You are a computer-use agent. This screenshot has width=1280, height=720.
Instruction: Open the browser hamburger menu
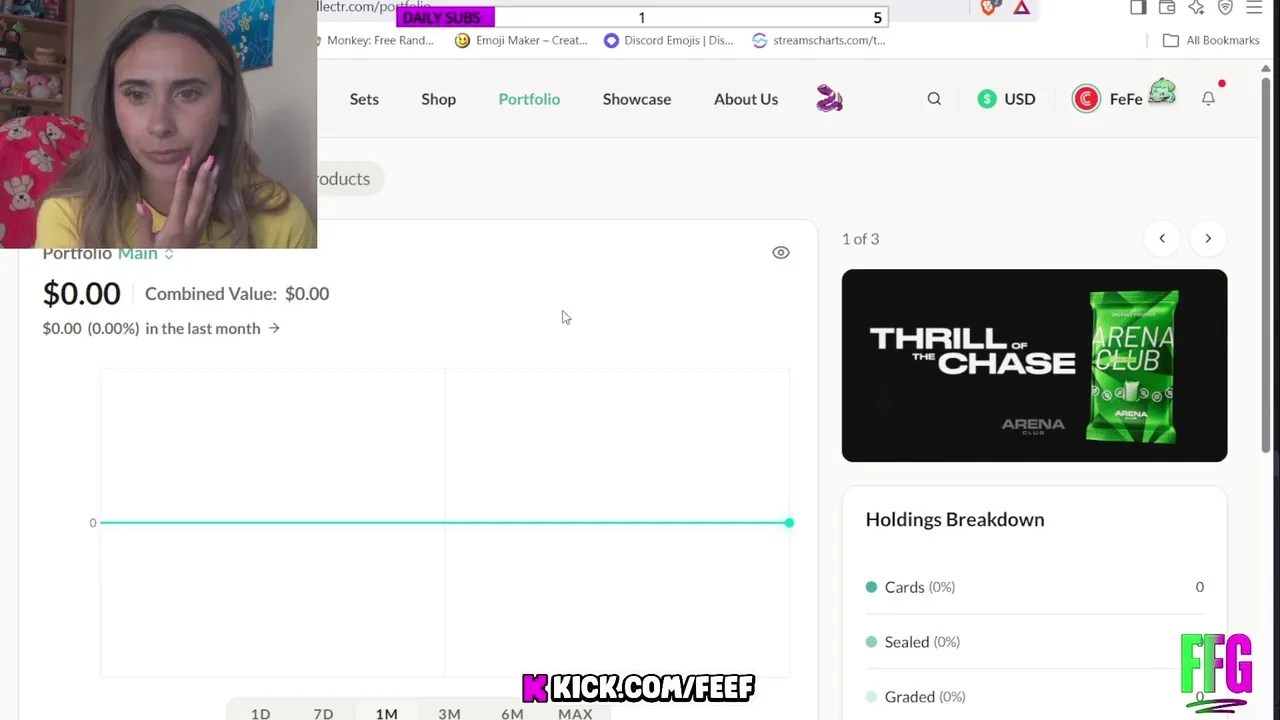point(1254,8)
